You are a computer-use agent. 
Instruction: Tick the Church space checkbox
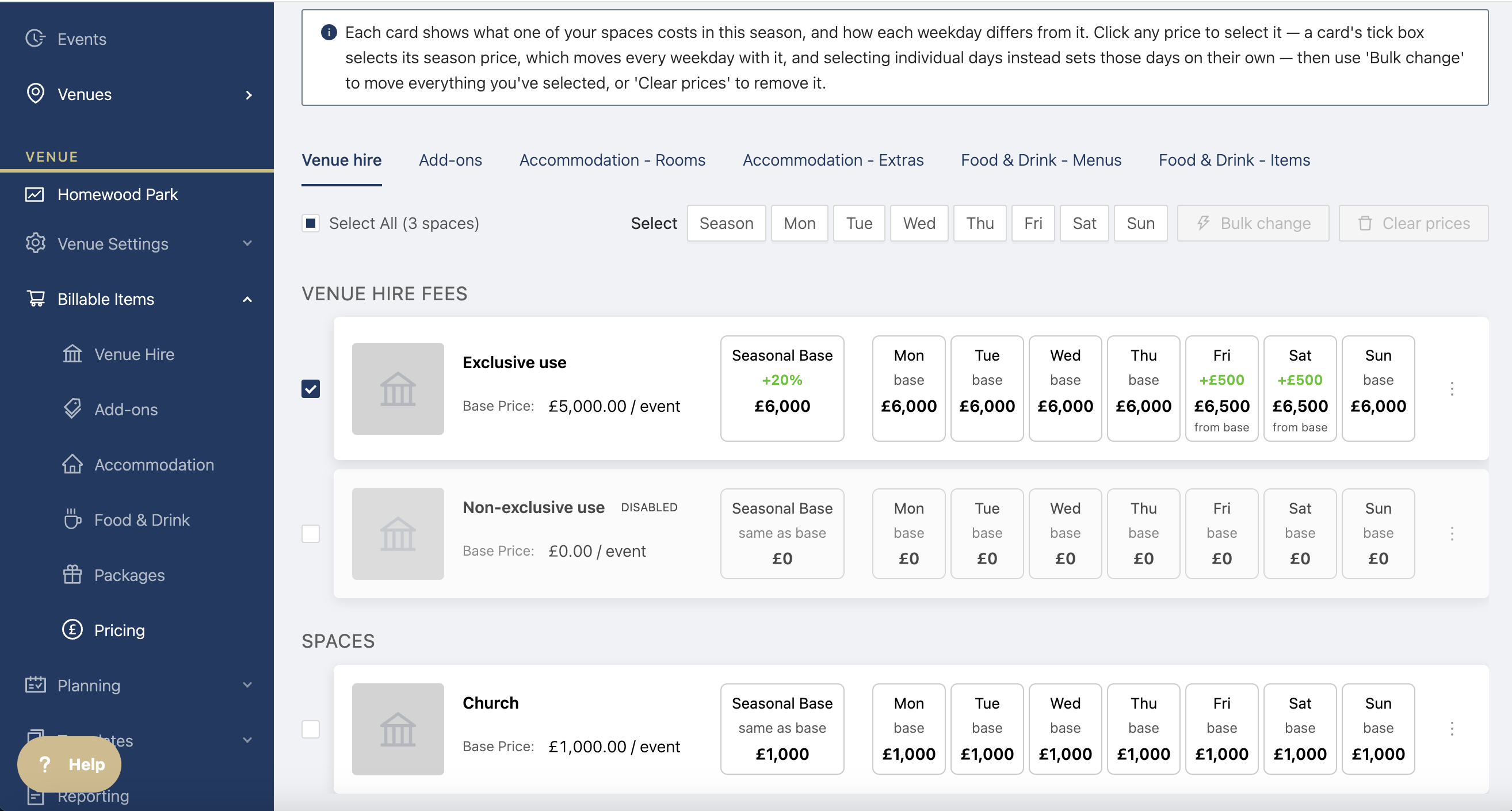coord(311,729)
